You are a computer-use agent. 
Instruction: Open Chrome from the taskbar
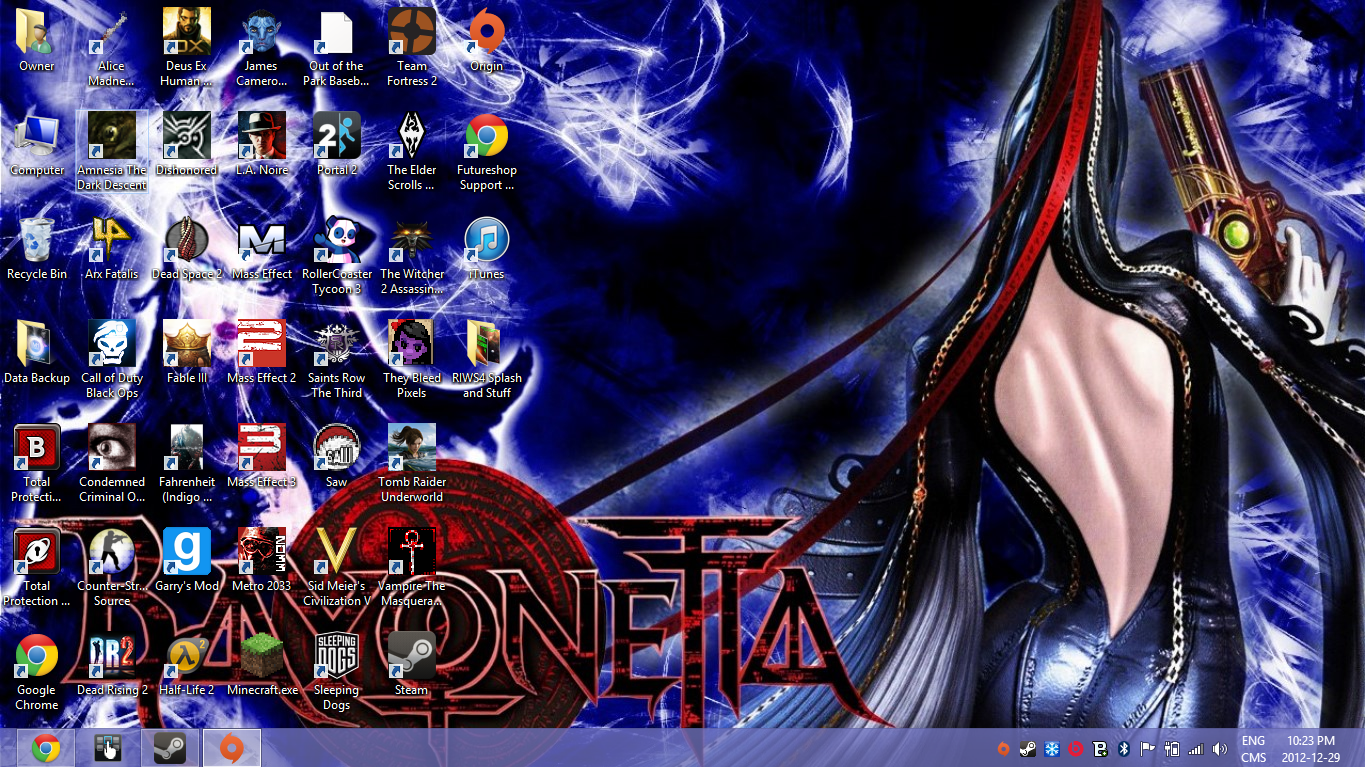45,748
